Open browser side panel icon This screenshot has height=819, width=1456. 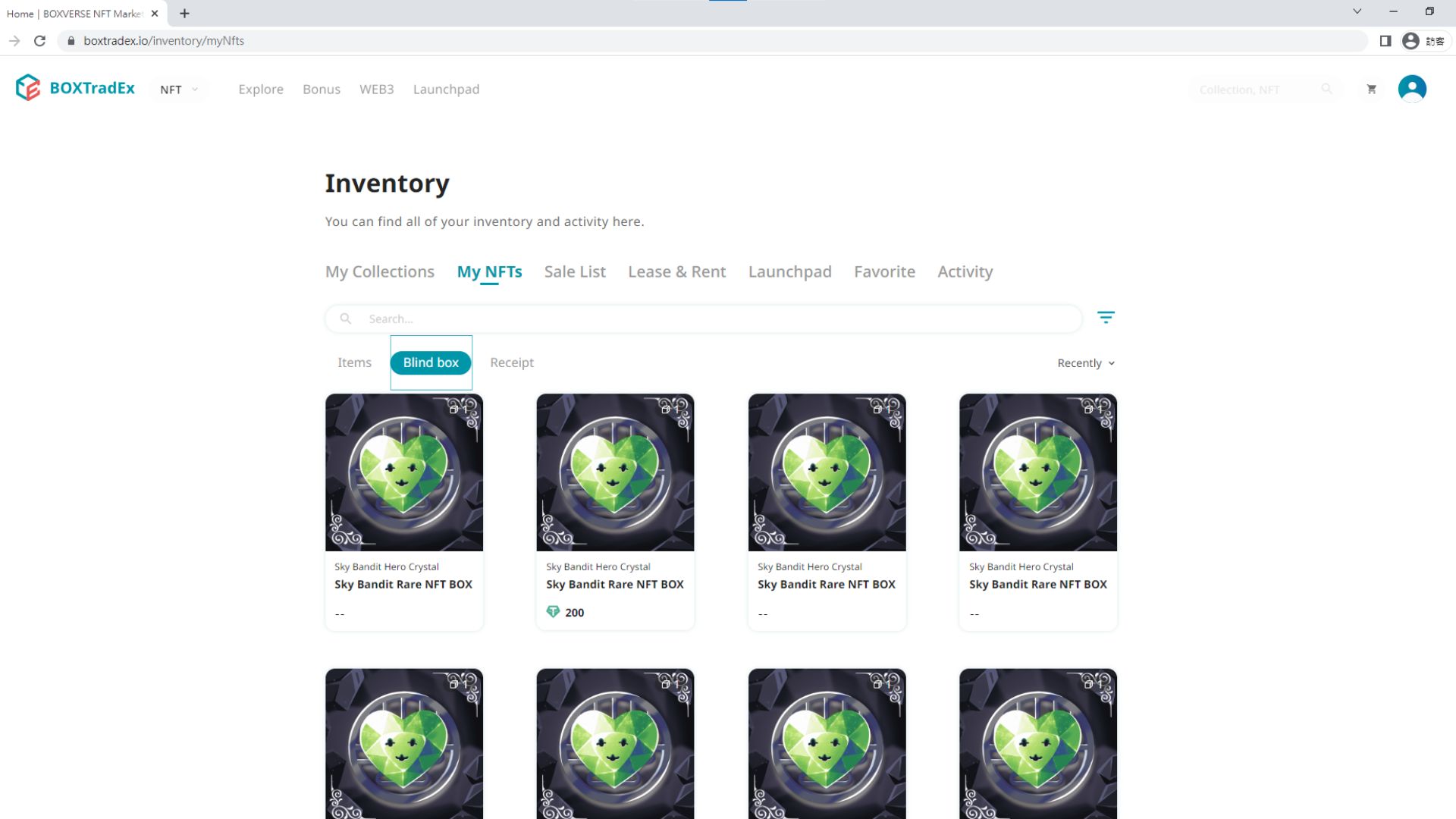pos(1385,41)
